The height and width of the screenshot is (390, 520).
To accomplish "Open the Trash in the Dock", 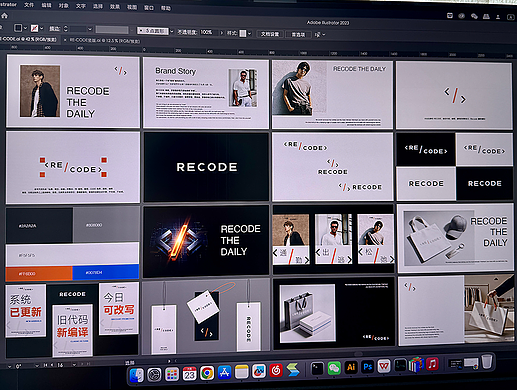I will coord(487,361).
